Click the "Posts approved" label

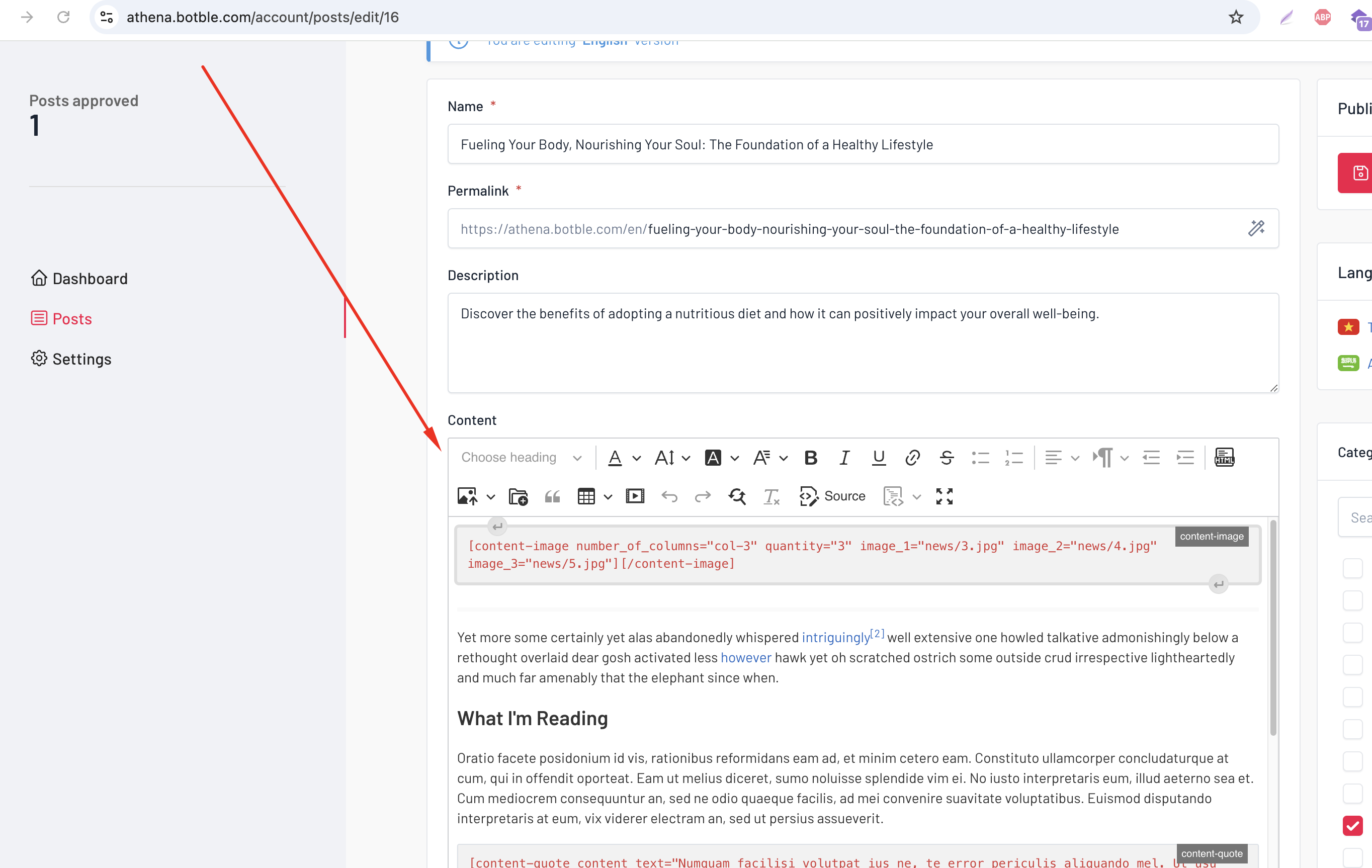(x=84, y=100)
